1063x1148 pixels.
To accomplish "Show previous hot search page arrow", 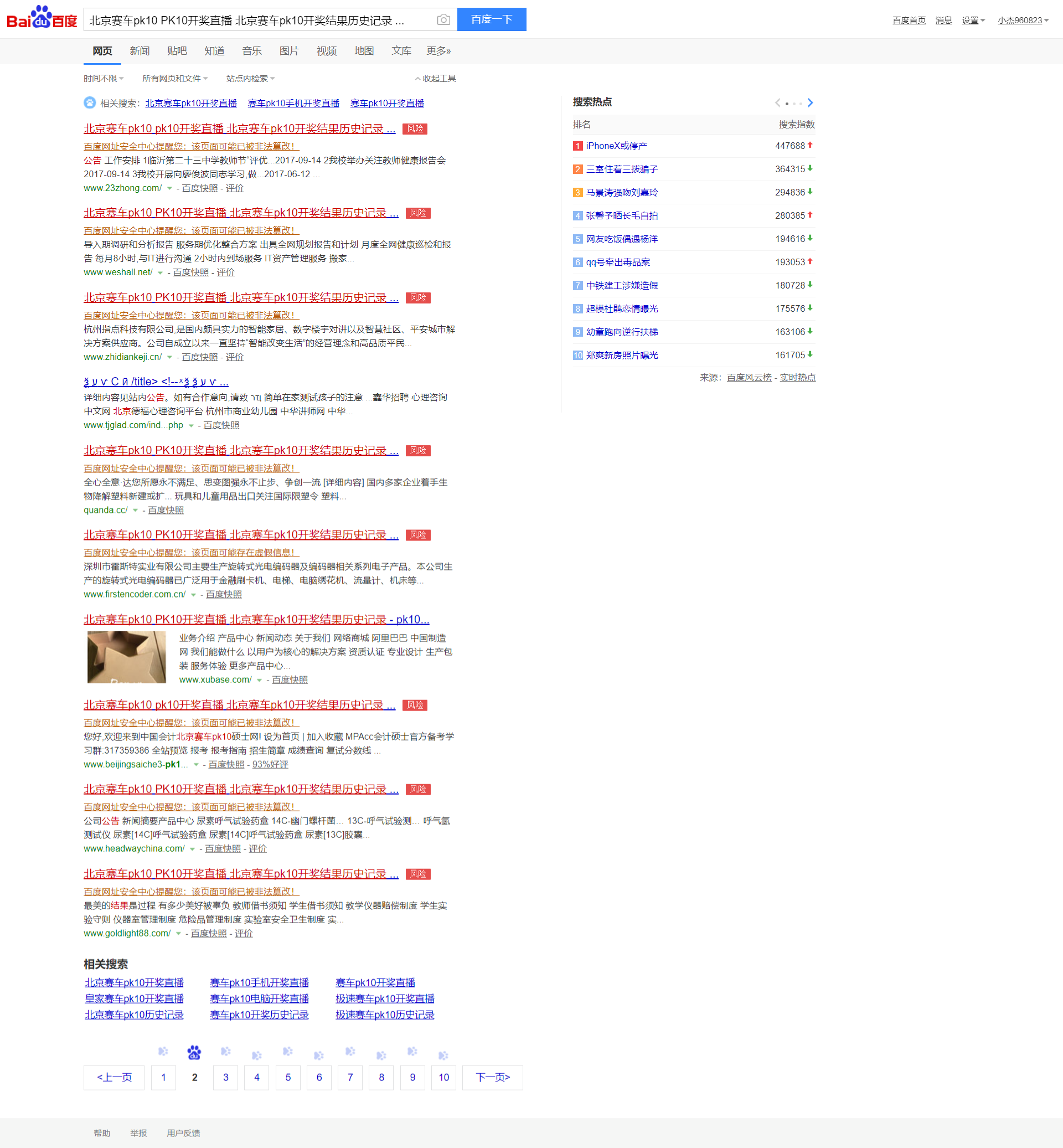I will coord(778,103).
